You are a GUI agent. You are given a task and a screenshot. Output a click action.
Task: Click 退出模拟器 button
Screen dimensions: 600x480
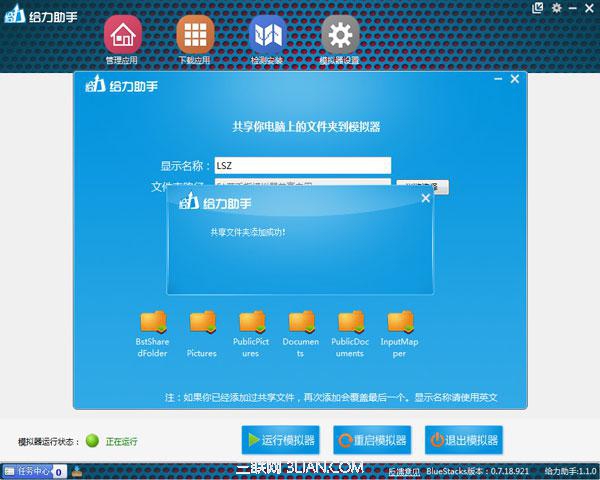point(464,440)
